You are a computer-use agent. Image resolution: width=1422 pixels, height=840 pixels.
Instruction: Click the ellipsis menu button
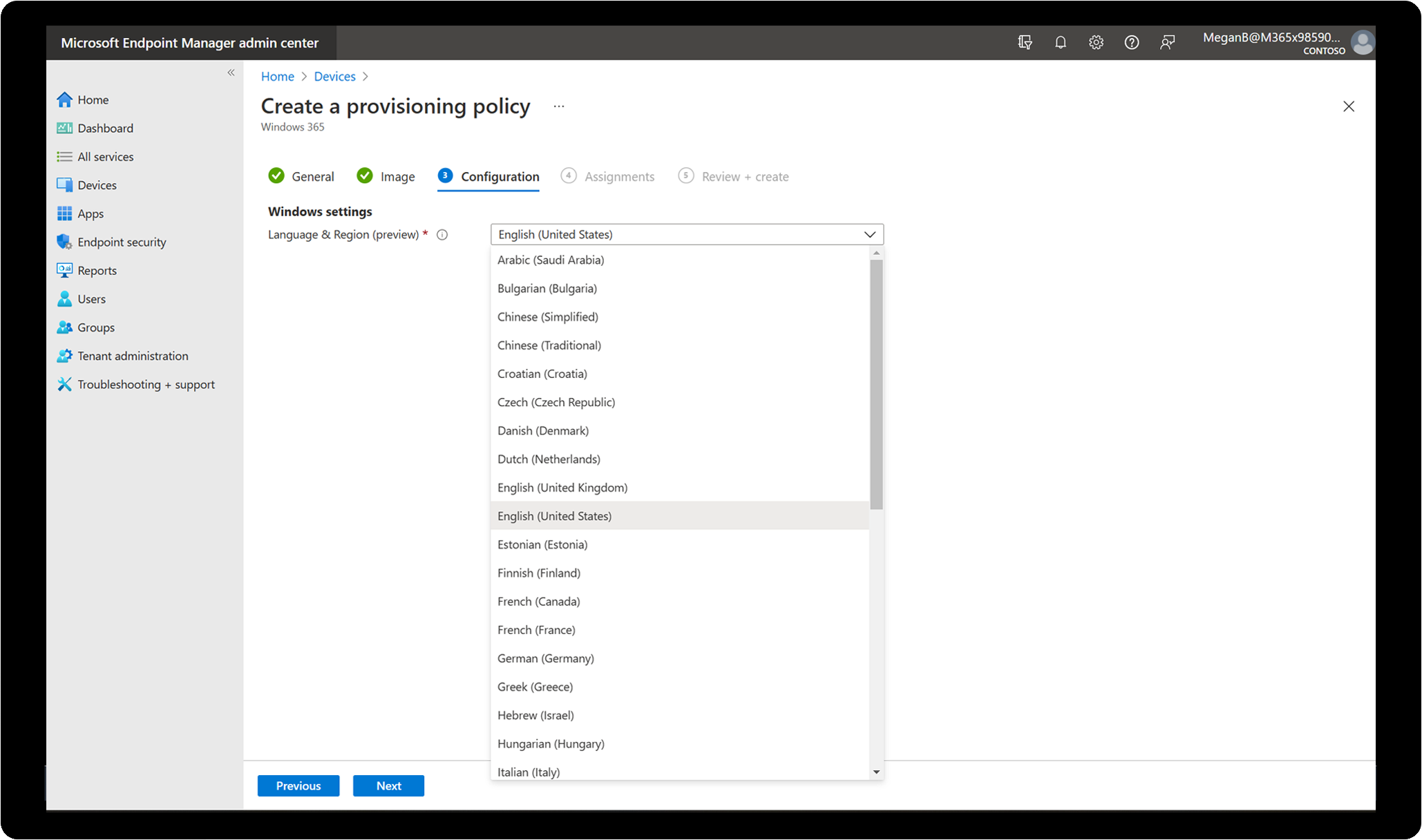[558, 107]
